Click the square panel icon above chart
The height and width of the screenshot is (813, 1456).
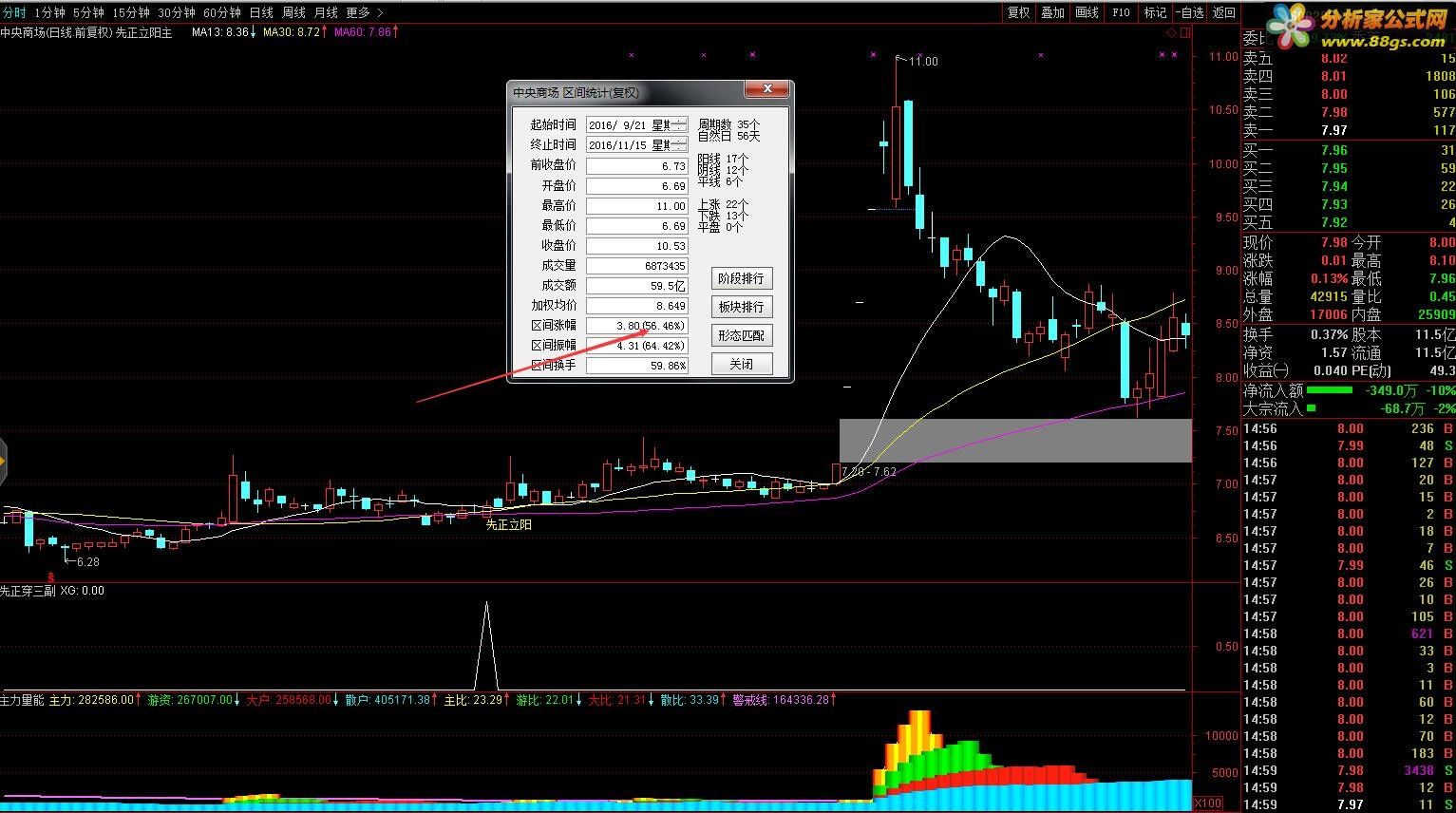point(1184,32)
